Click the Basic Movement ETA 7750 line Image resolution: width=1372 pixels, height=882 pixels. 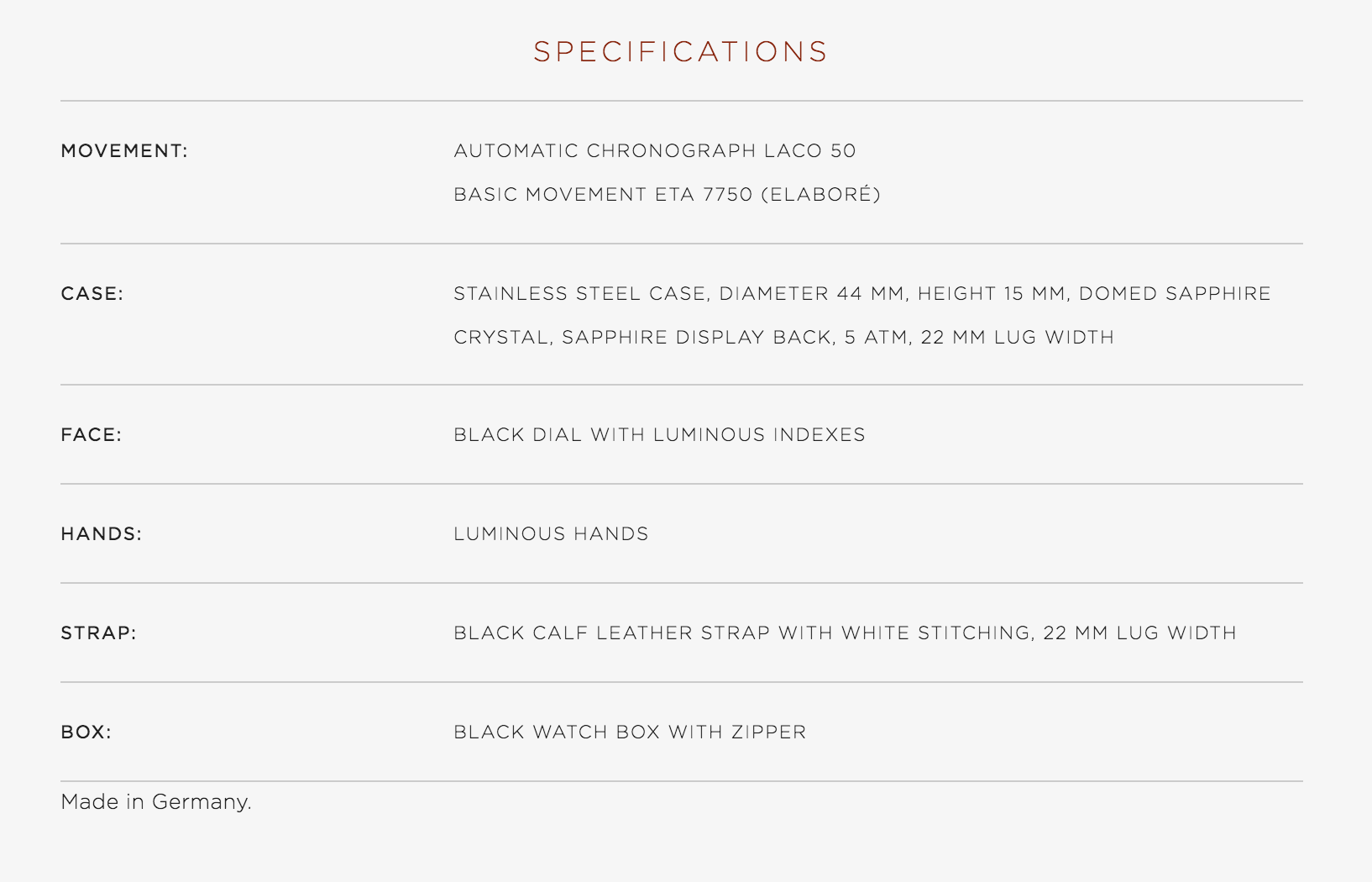[x=667, y=195]
